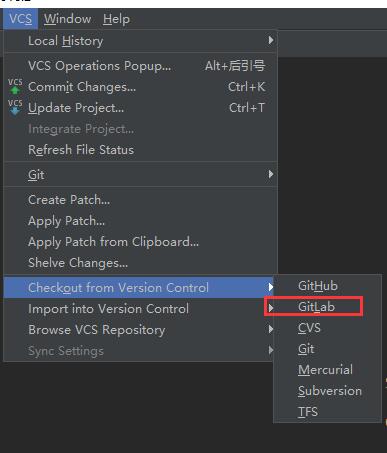Click the blue Update Project VCS icon
387x453 pixels.
[15, 107]
